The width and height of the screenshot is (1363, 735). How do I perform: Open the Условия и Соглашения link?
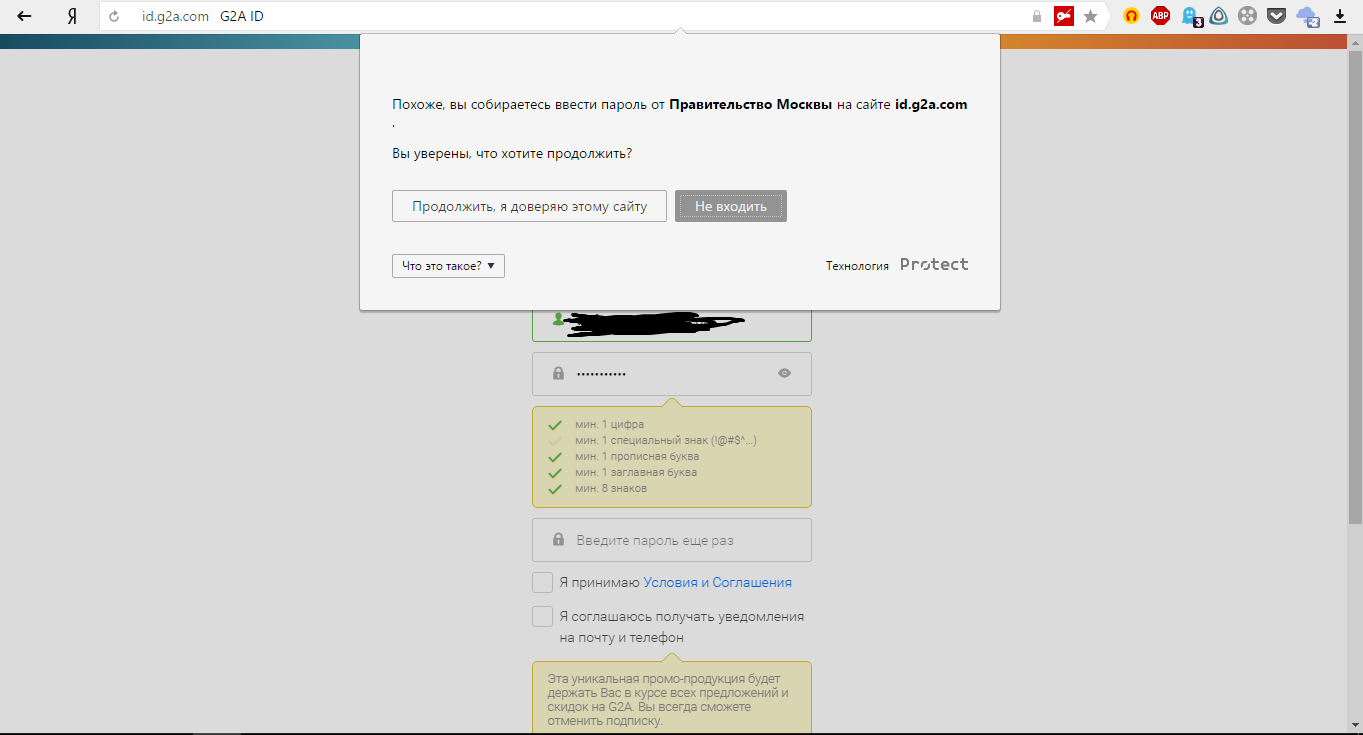click(x=717, y=582)
